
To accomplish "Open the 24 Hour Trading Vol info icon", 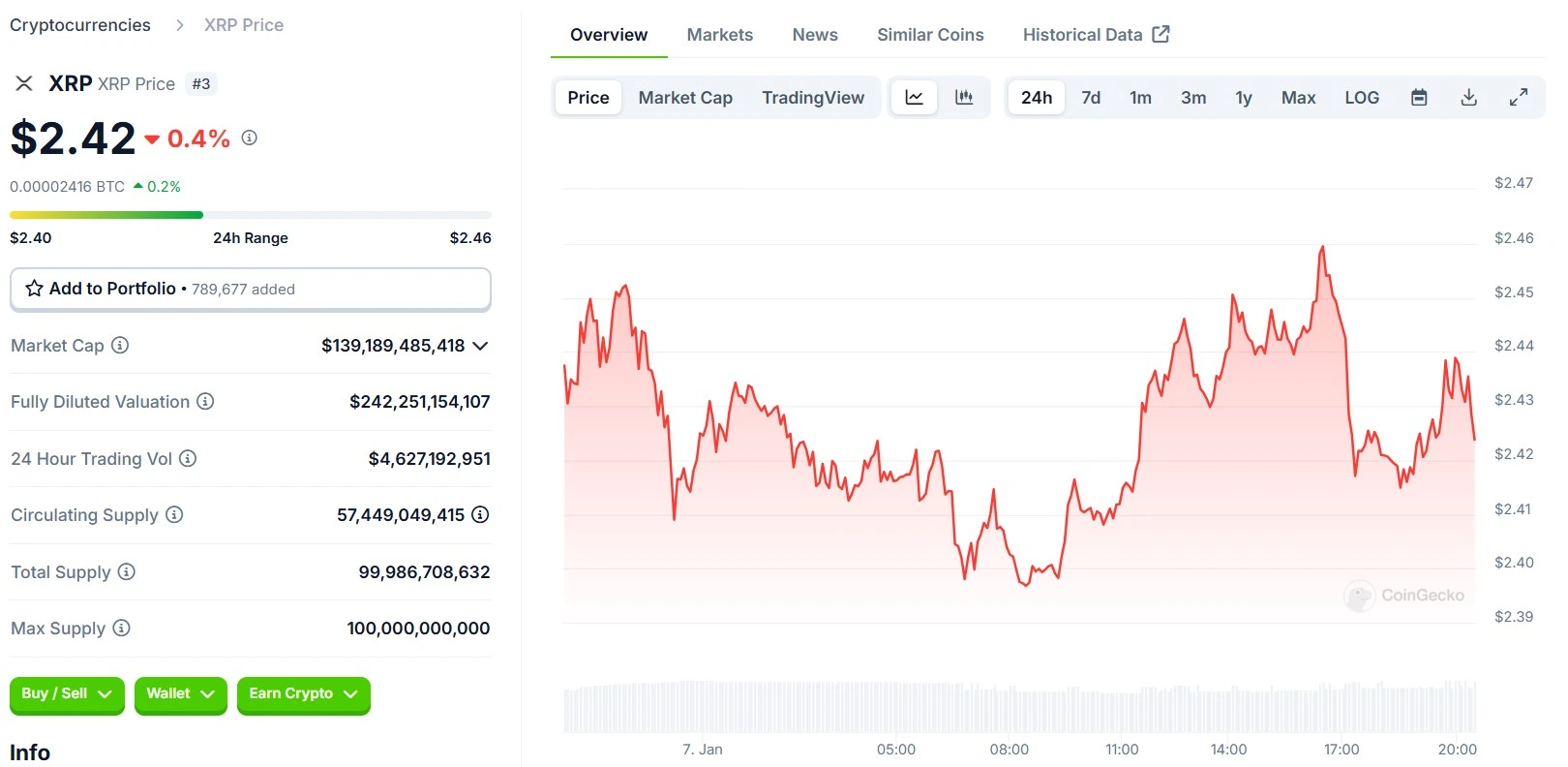I will [188, 458].
